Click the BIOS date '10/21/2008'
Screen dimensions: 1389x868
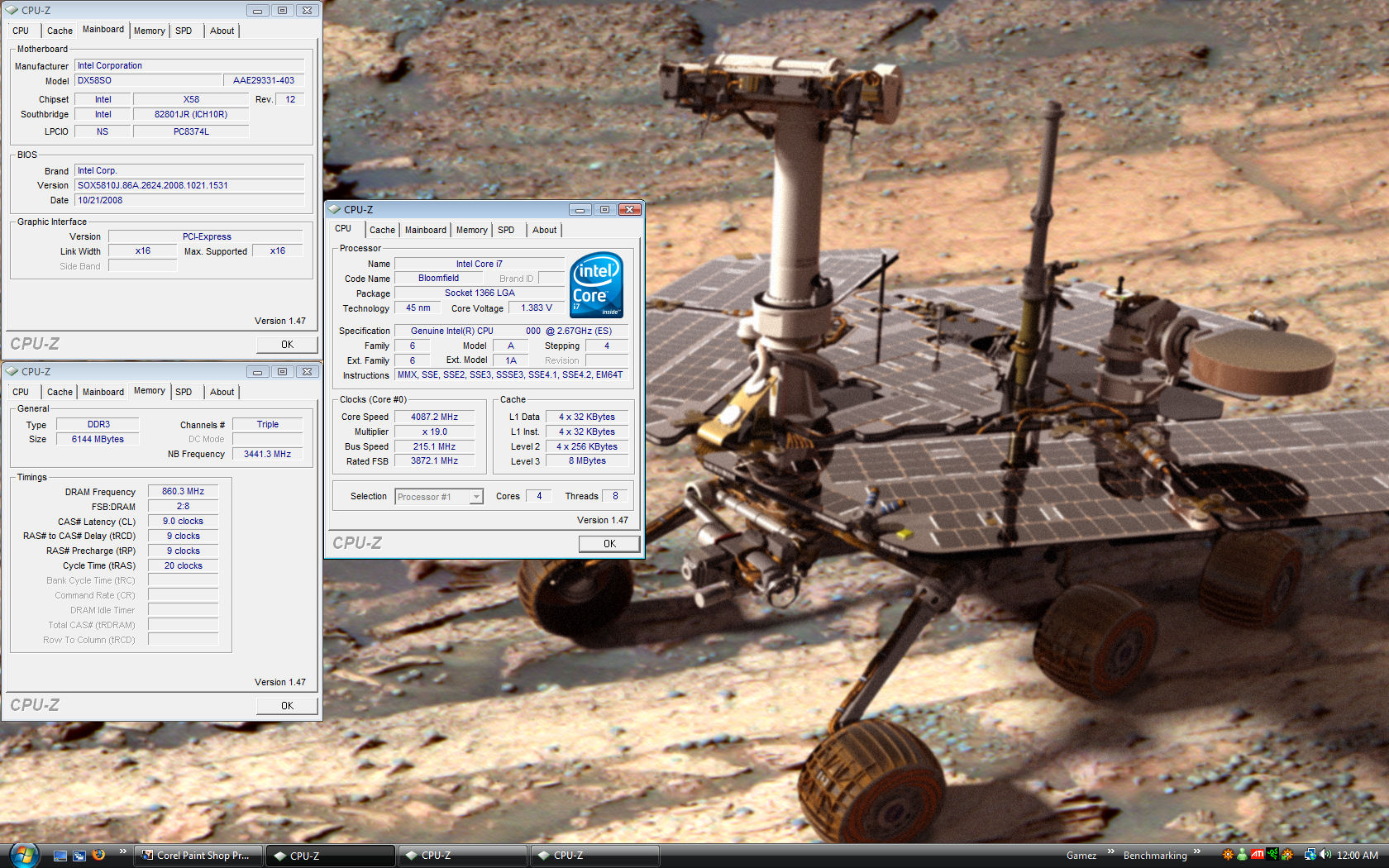pyautogui.click(x=189, y=200)
